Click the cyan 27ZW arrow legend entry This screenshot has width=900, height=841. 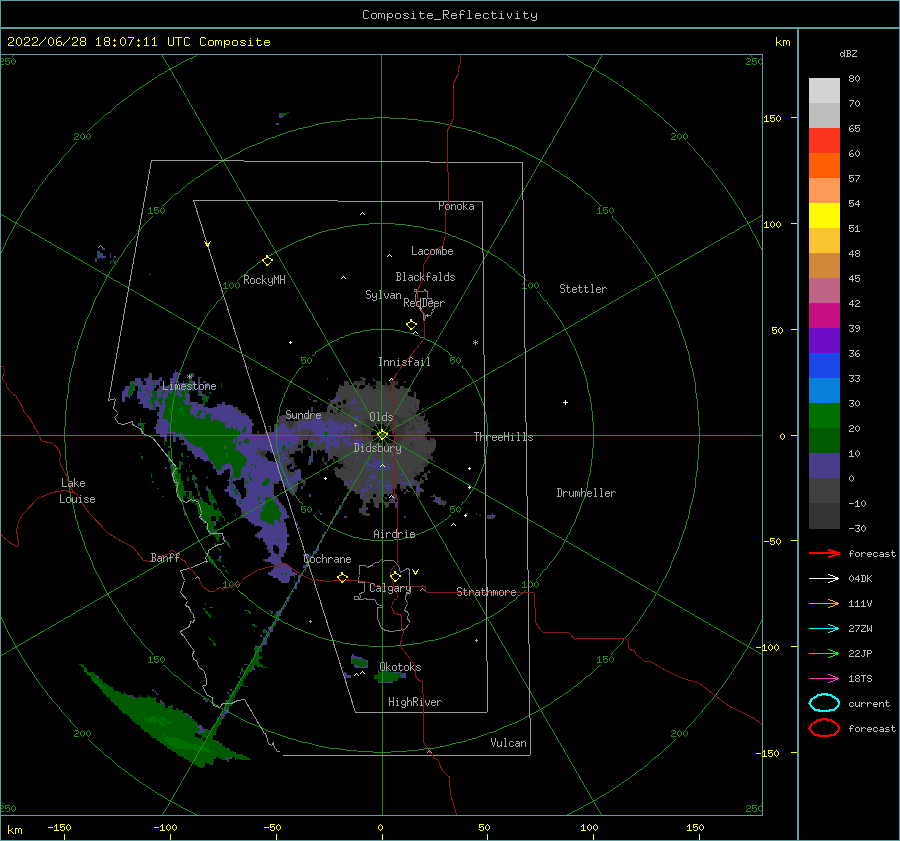(824, 629)
